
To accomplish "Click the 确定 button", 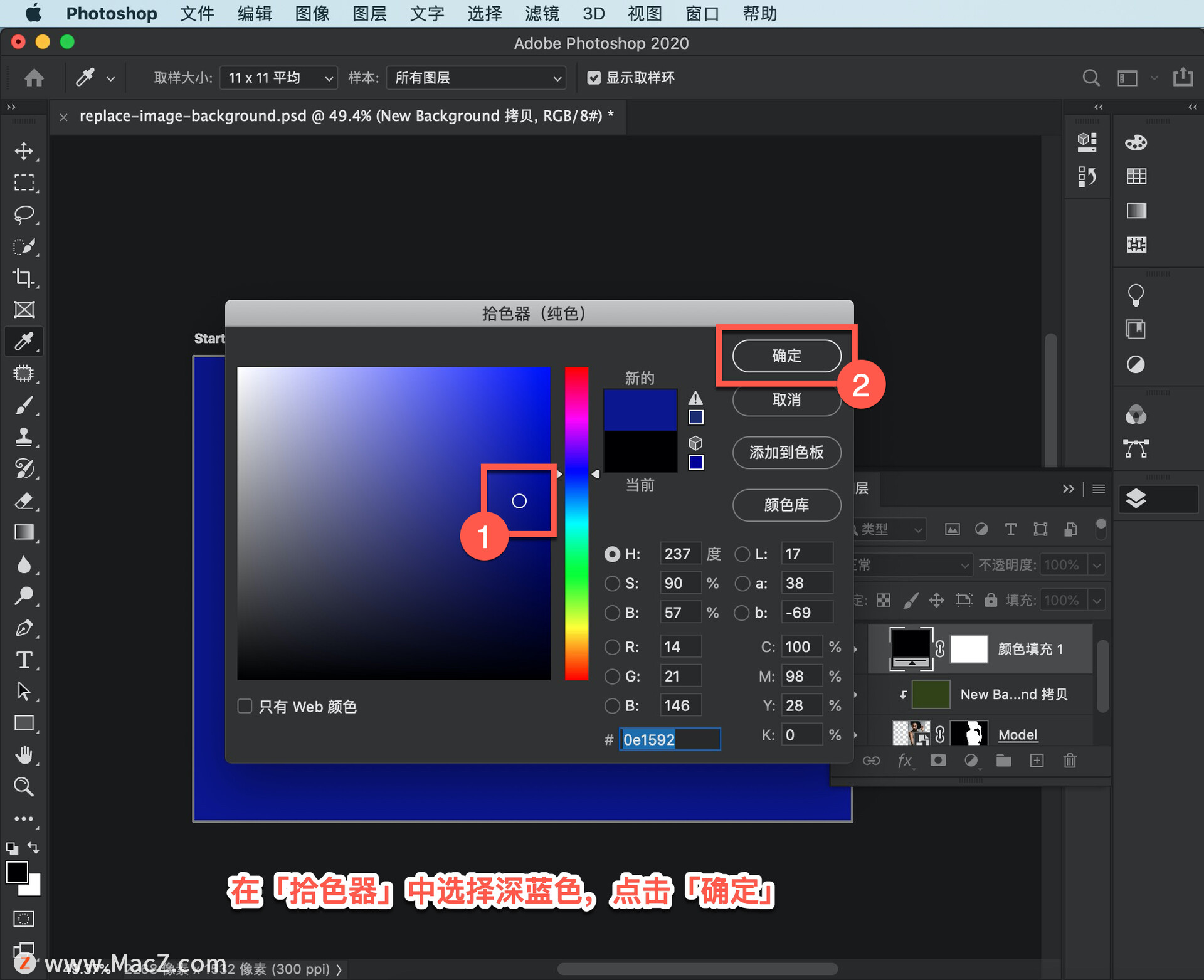I will pyautogui.click(x=786, y=356).
